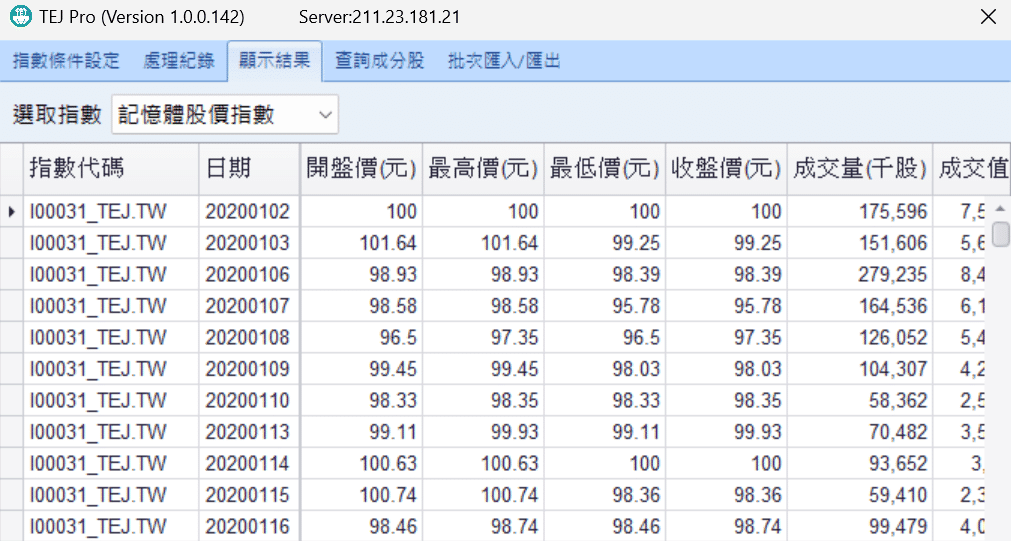Click the 最低價(元) column header
Screen dimensions: 1011x541
click(x=605, y=168)
